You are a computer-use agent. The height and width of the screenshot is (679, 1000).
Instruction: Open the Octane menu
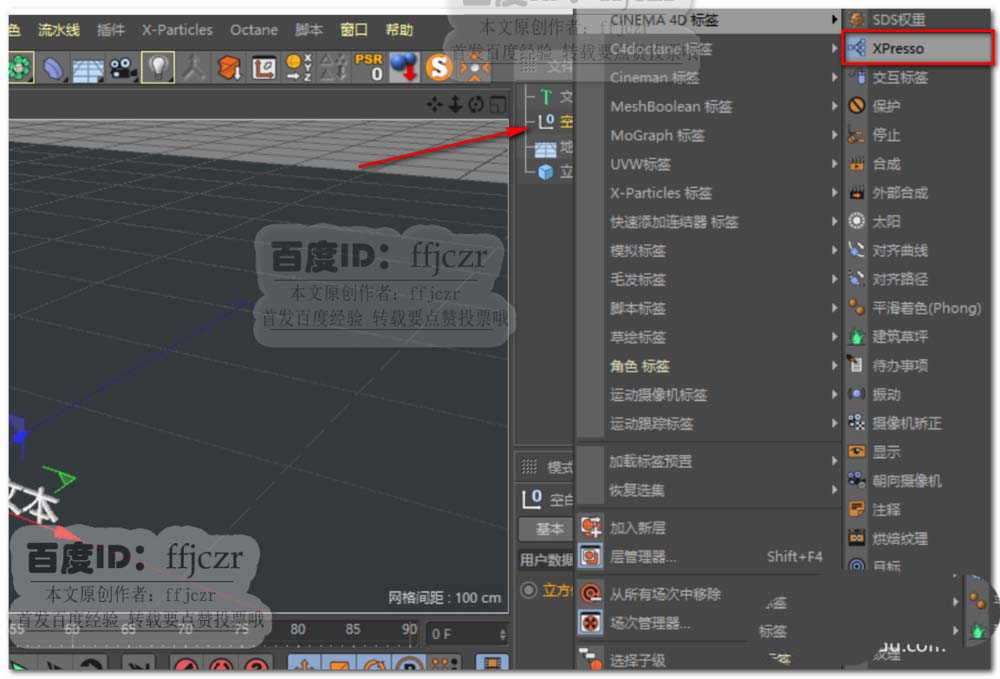pyautogui.click(x=253, y=30)
